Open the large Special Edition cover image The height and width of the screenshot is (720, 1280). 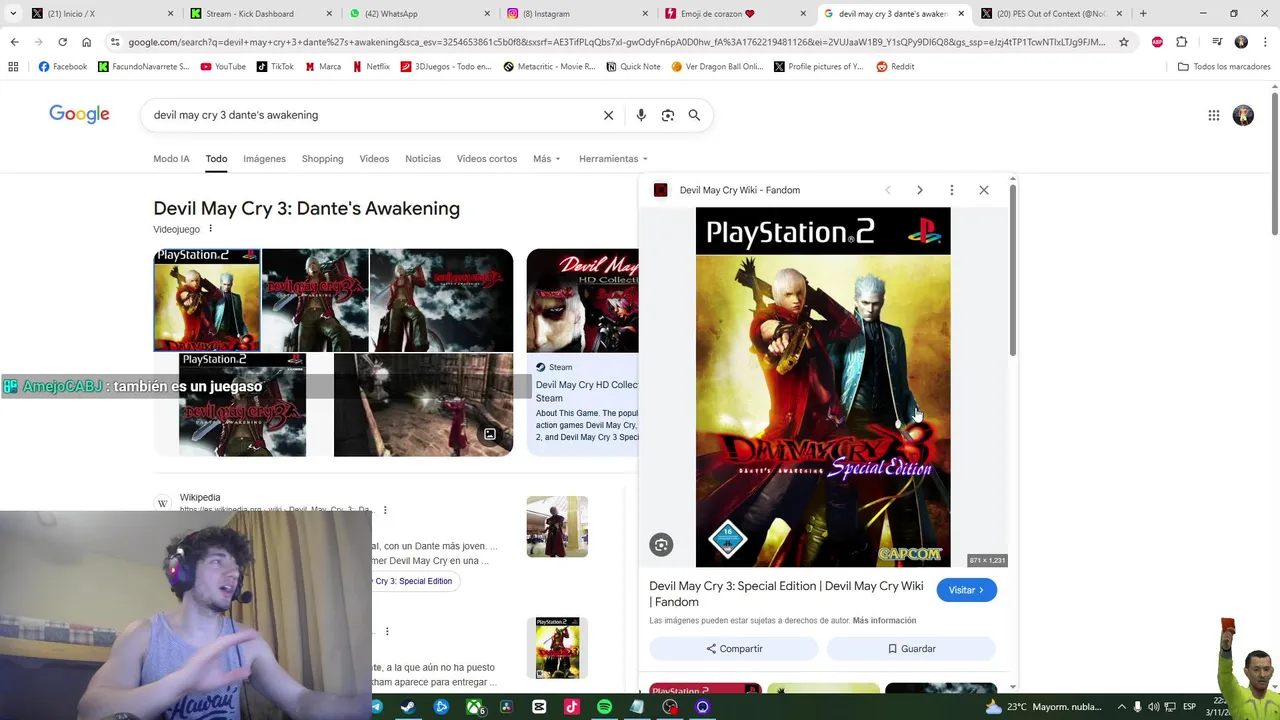pos(823,387)
